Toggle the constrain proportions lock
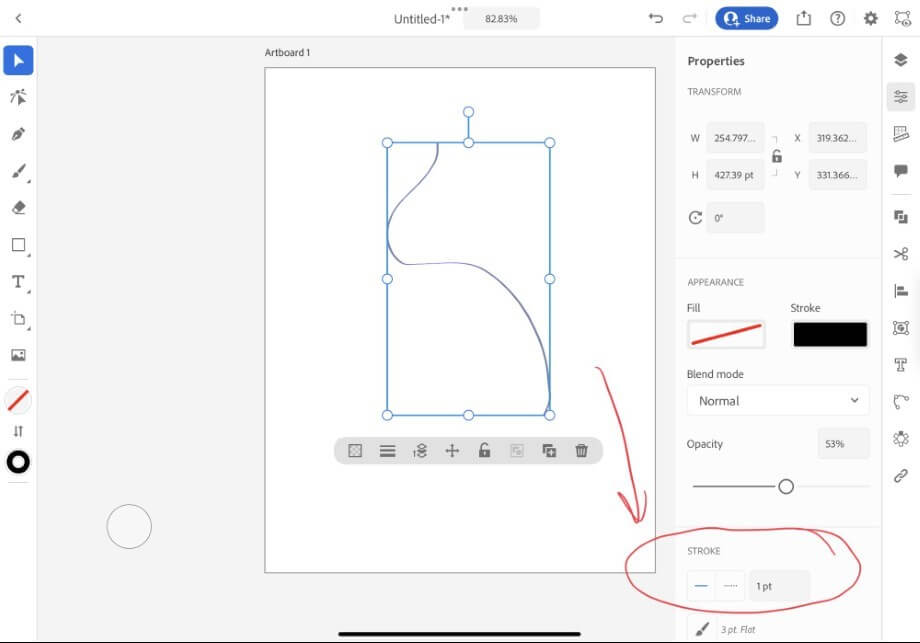 [x=777, y=156]
